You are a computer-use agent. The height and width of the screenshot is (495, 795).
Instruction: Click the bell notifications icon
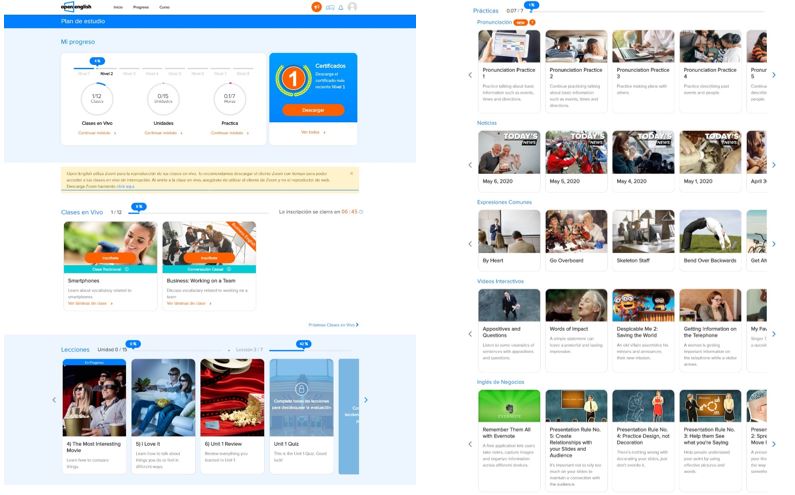point(341,7)
